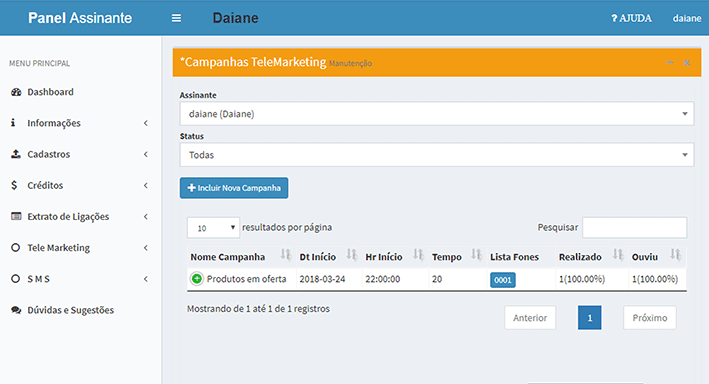Image resolution: width=709 pixels, height=384 pixels.
Task: Open the results per page dropdown
Action: pos(213,228)
